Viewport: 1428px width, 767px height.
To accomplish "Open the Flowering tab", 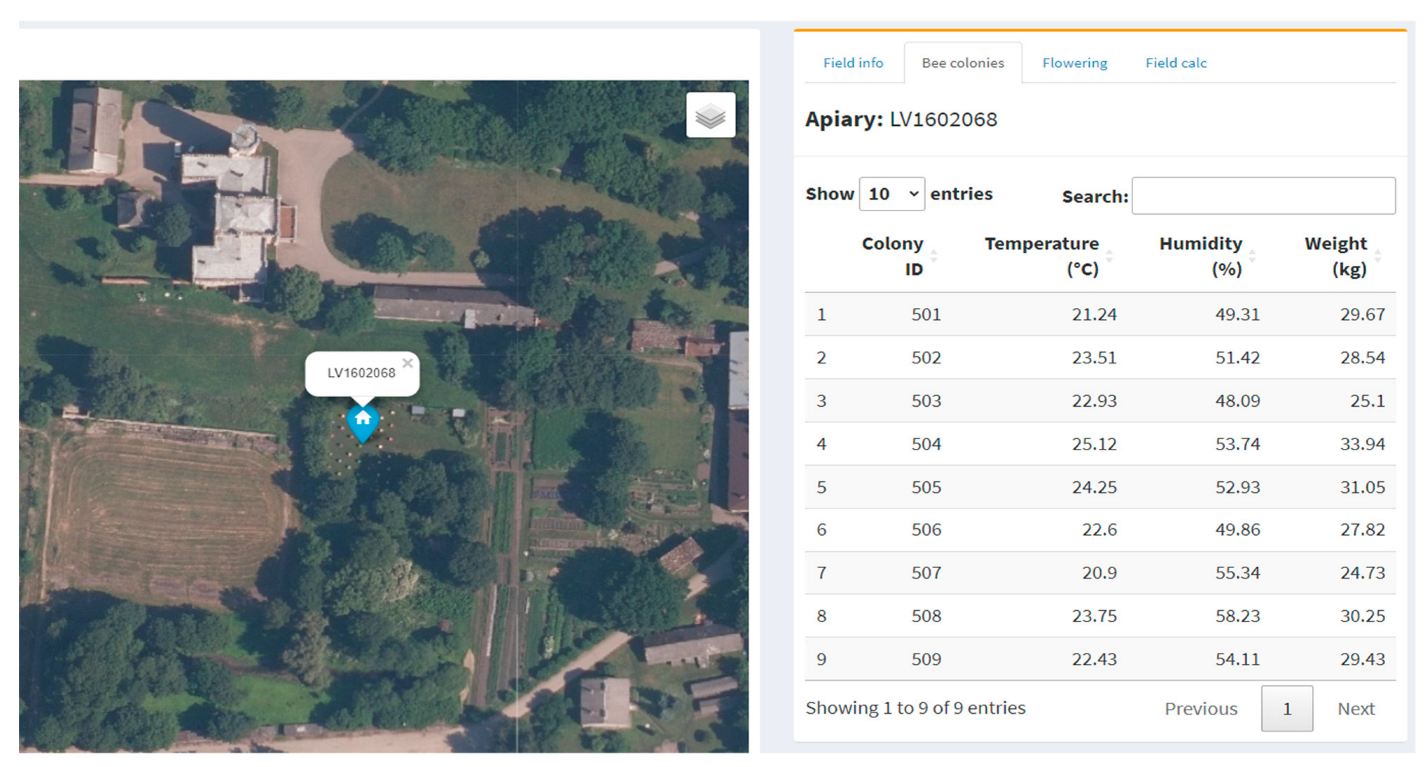I will click(1074, 63).
